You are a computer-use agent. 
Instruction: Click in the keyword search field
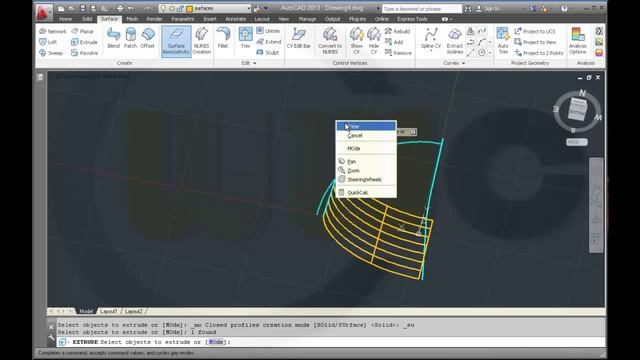pyautogui.click(x=421, y=9)
